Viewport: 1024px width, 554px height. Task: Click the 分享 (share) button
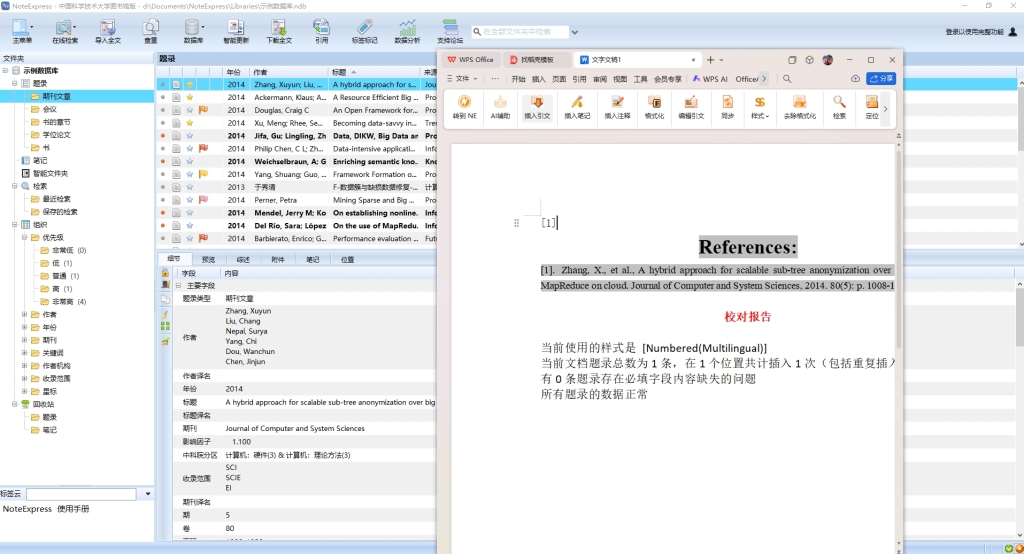coord(881,79)
